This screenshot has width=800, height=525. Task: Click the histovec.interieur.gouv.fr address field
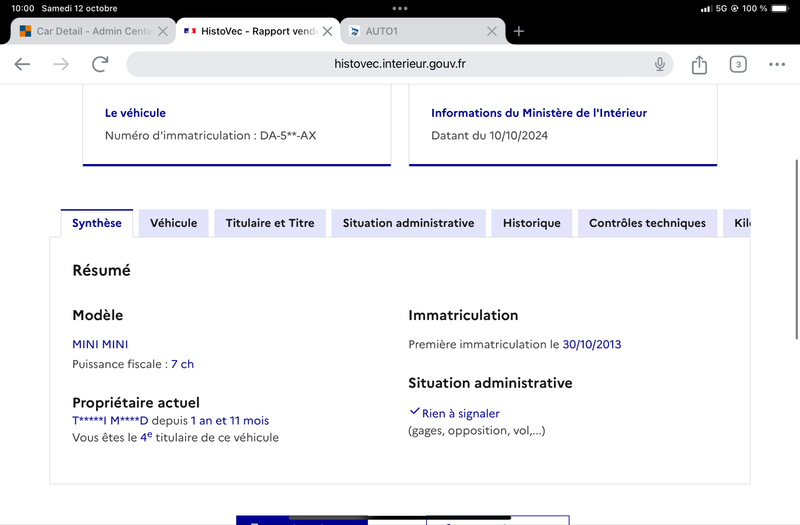tap(399, 64)
